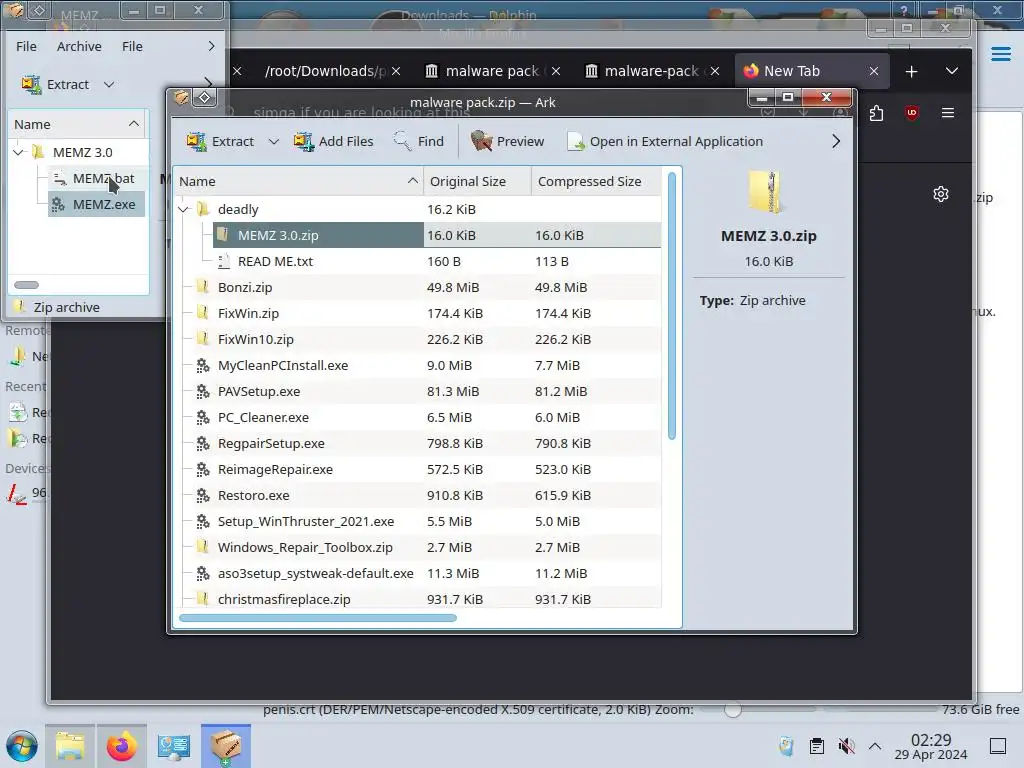
Task: Click the Find toolbar button
Action: pyautogui.click(x=419, y=141)
